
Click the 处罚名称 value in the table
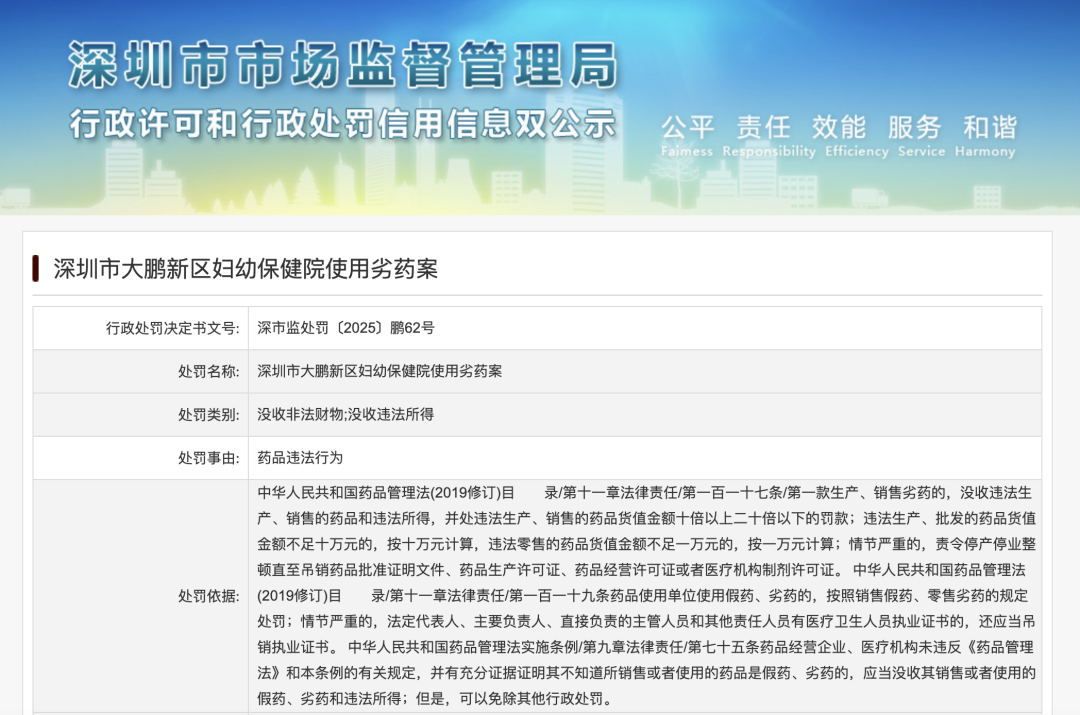379,371
